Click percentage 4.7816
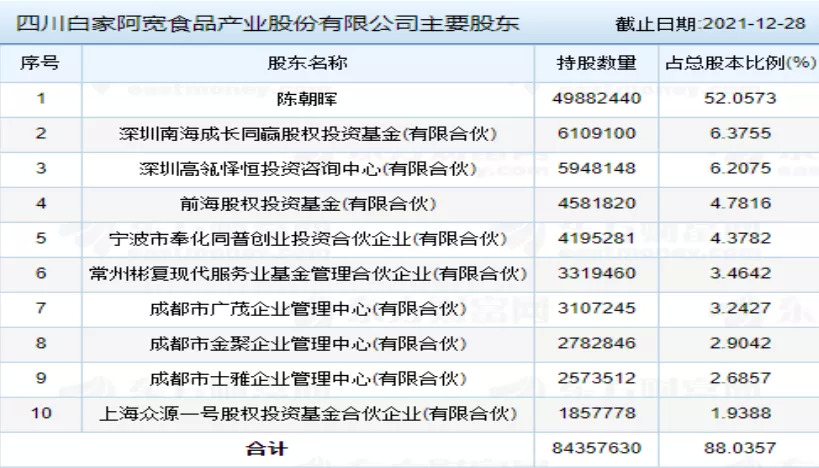819x468 pixels. coord(740,203)
